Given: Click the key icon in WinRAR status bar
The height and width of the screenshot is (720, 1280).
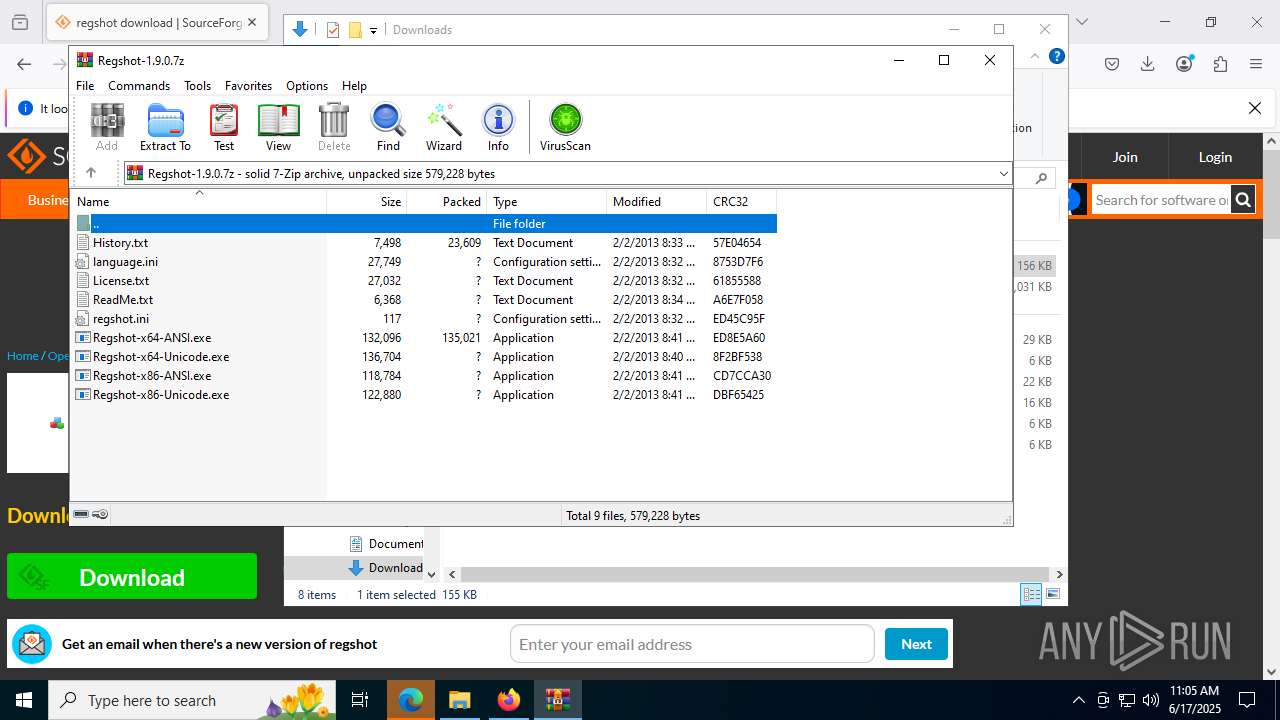Looking at the screenshot, I should coord(100,514).
